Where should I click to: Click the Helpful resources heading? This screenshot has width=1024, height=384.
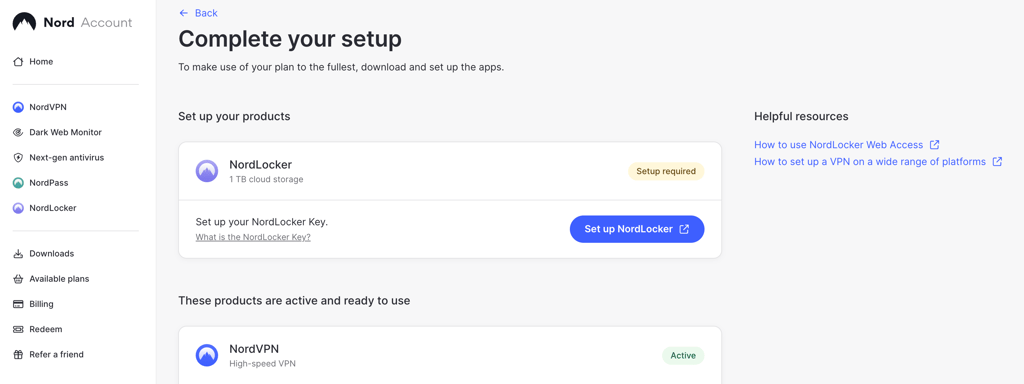click(801, 117)
